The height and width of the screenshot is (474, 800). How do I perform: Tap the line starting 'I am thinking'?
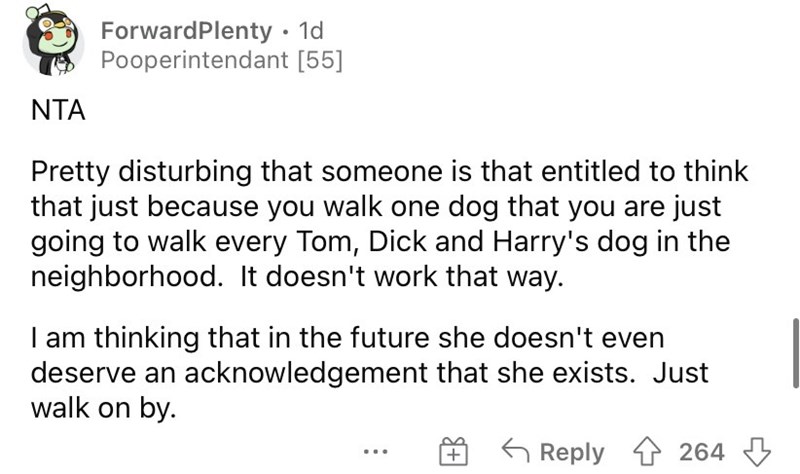(x=347, y=338)
